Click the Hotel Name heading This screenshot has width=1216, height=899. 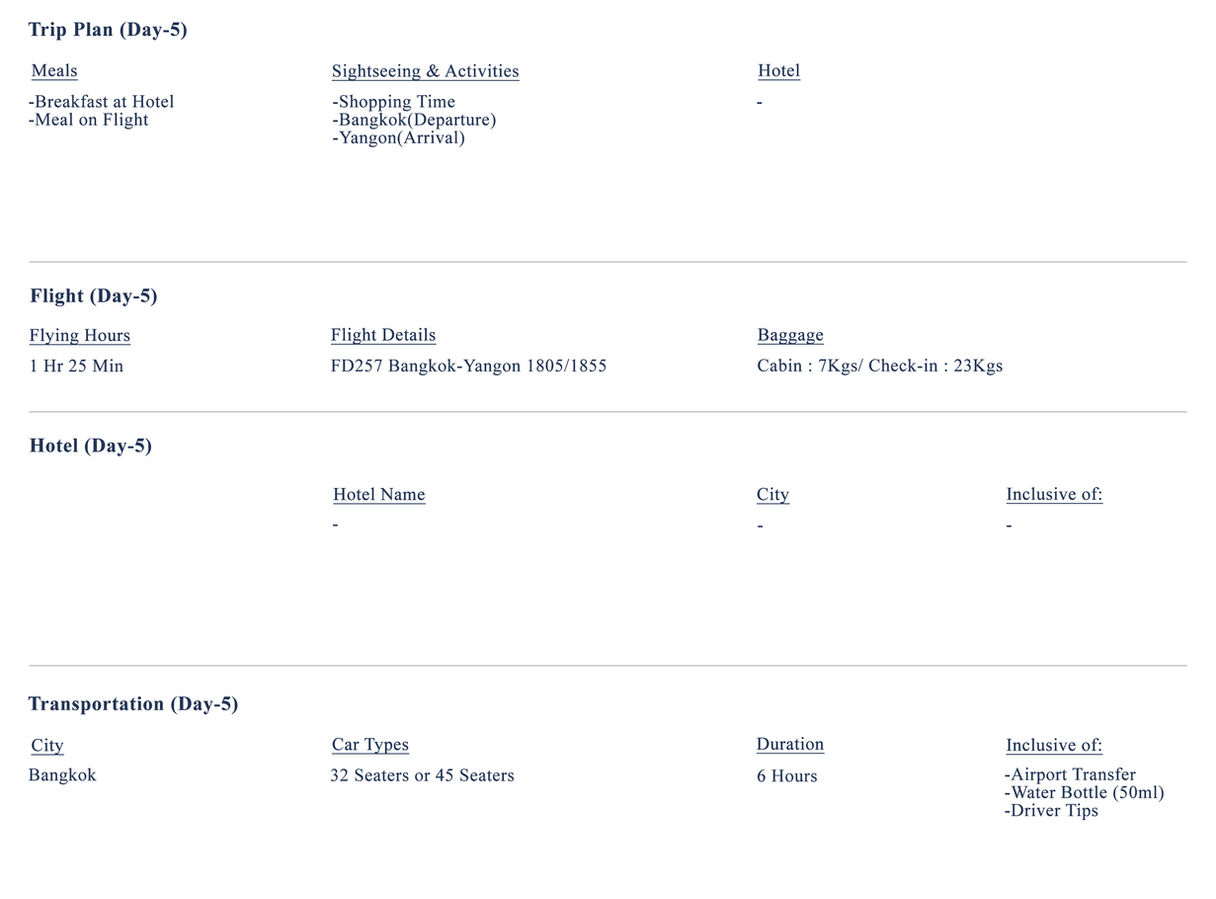(x=379, y=495)
